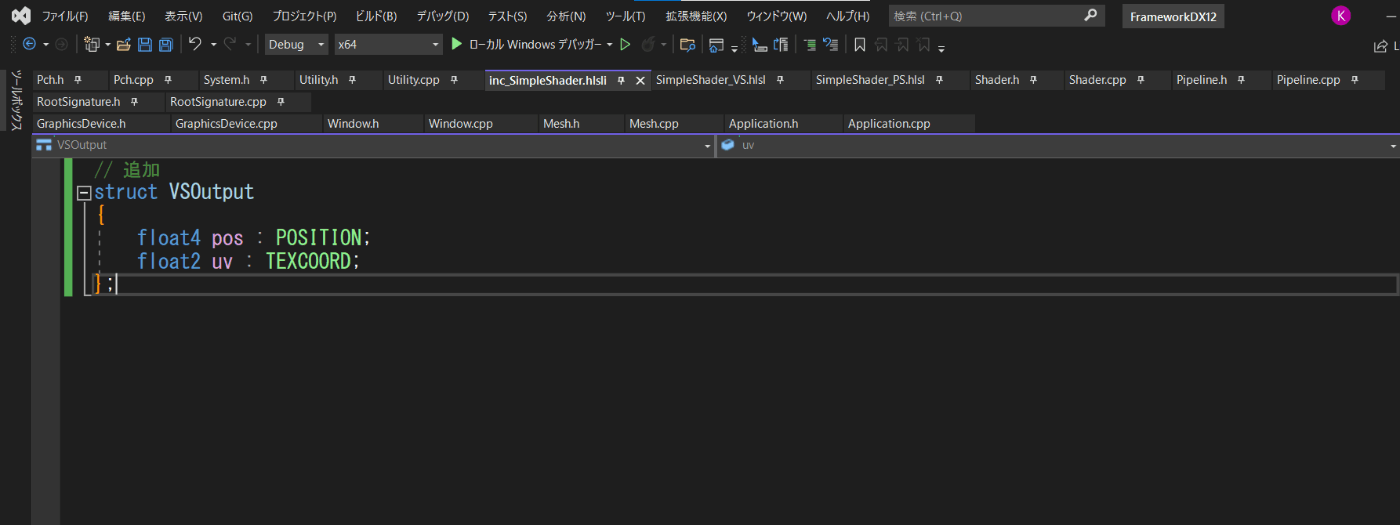
Task: Open the Undo history dropdown arrow
Action: coord(214,45)
